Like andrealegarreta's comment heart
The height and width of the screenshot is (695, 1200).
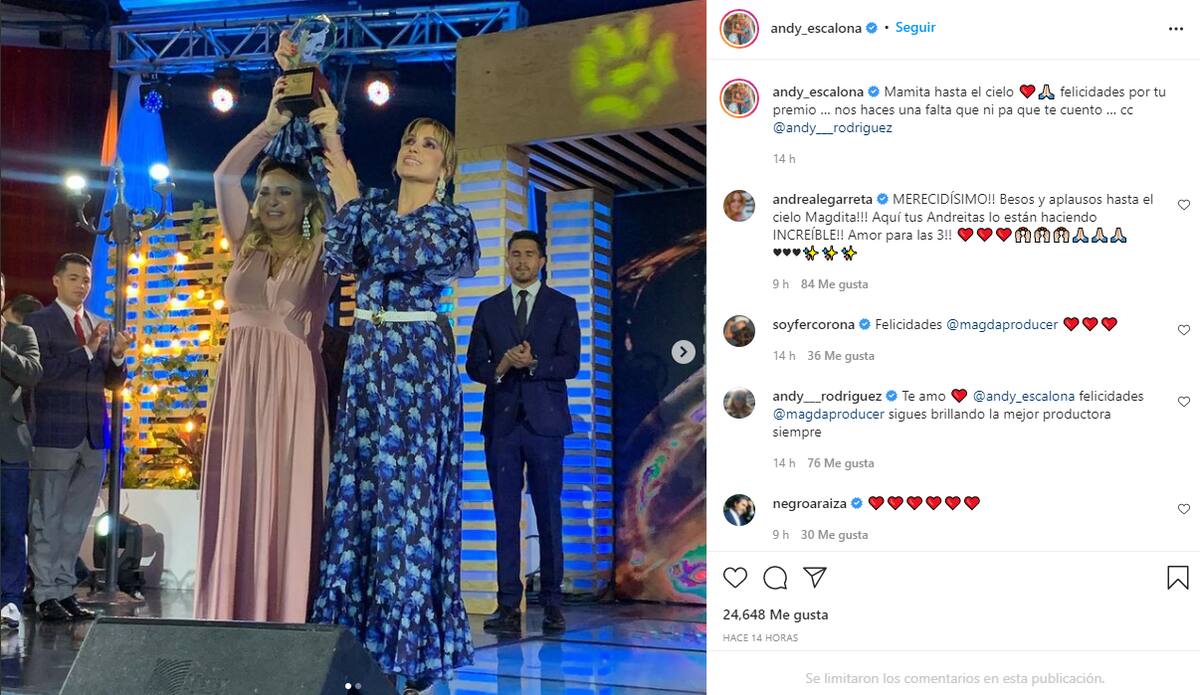(1184, 205)
